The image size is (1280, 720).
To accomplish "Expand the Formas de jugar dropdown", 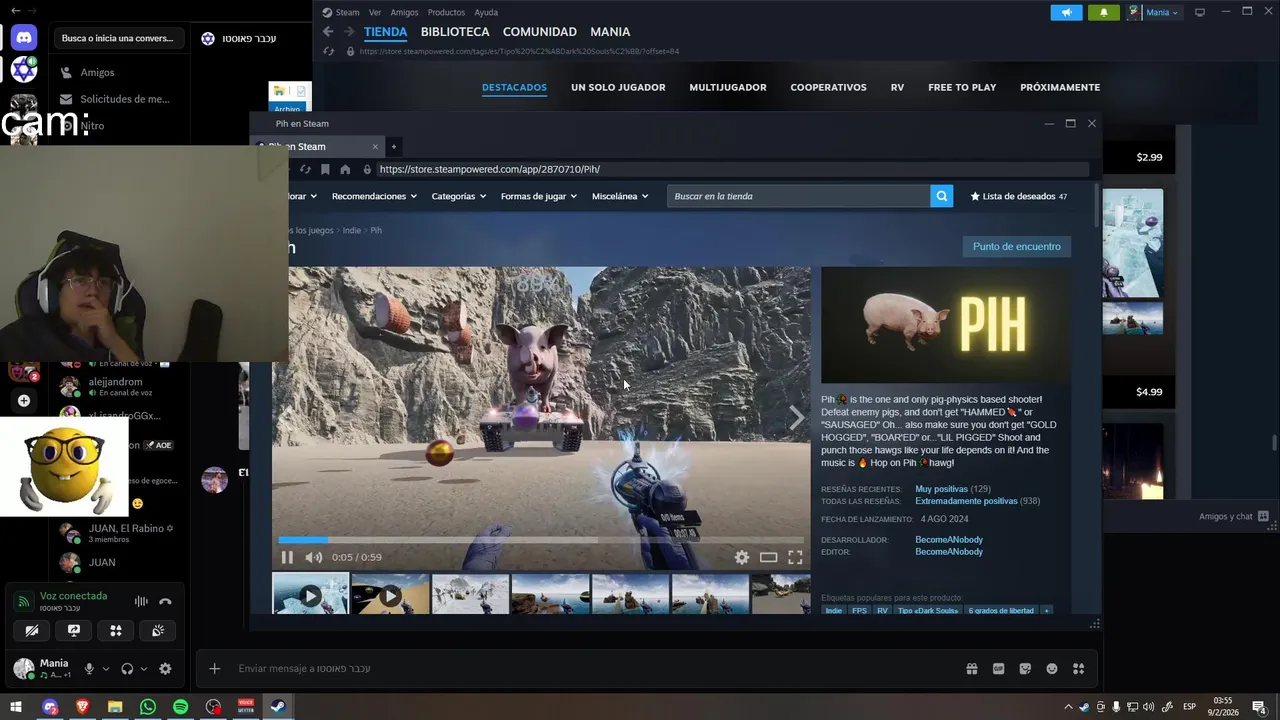I will 538,196.
